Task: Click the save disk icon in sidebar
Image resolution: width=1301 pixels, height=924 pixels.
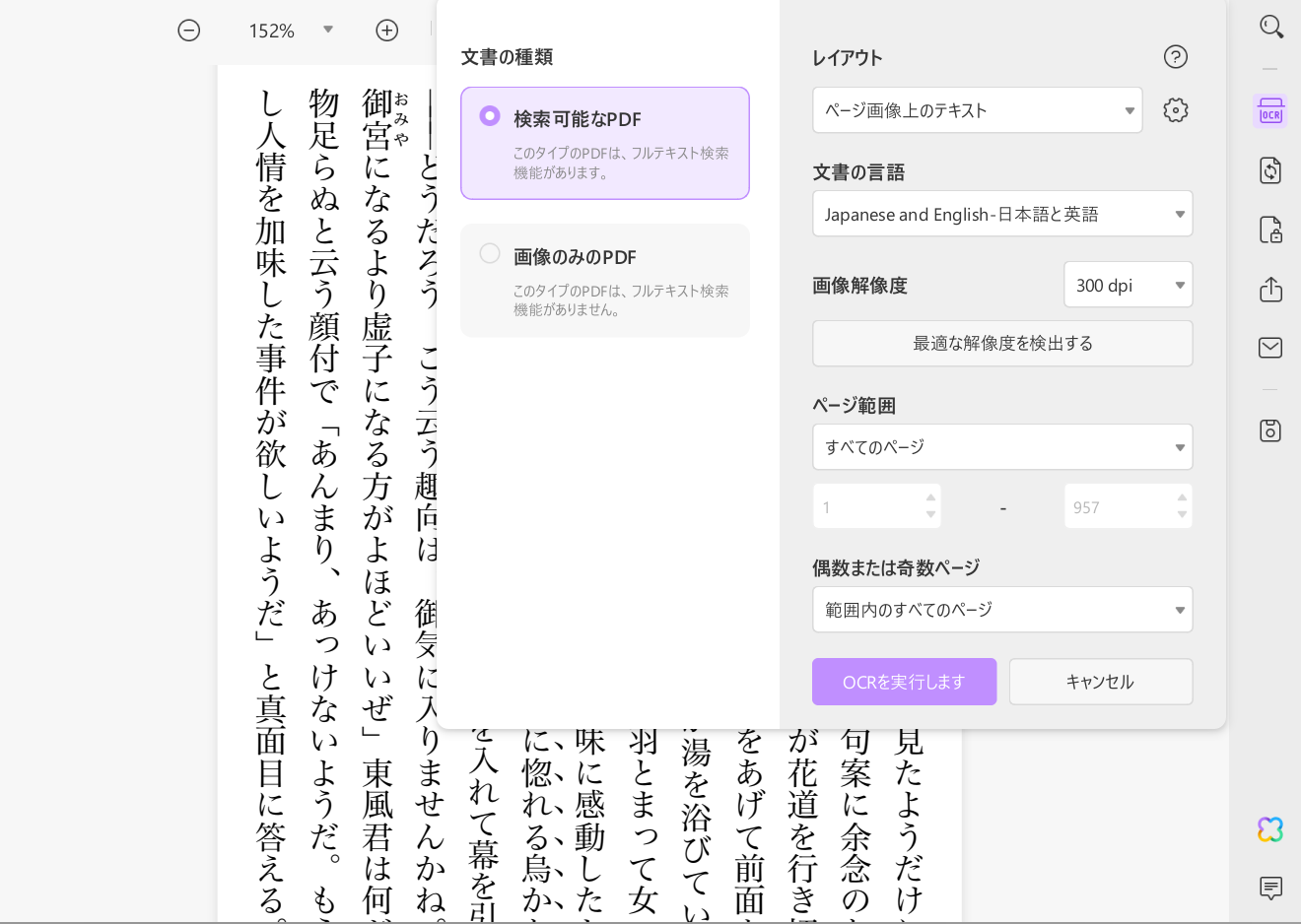Action: coord(1270,430)
